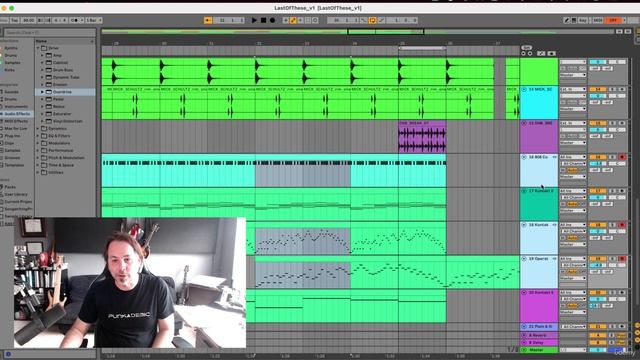Click the Tap tempo button
This screenshot has width=640, height=360.
click(15, 20)
